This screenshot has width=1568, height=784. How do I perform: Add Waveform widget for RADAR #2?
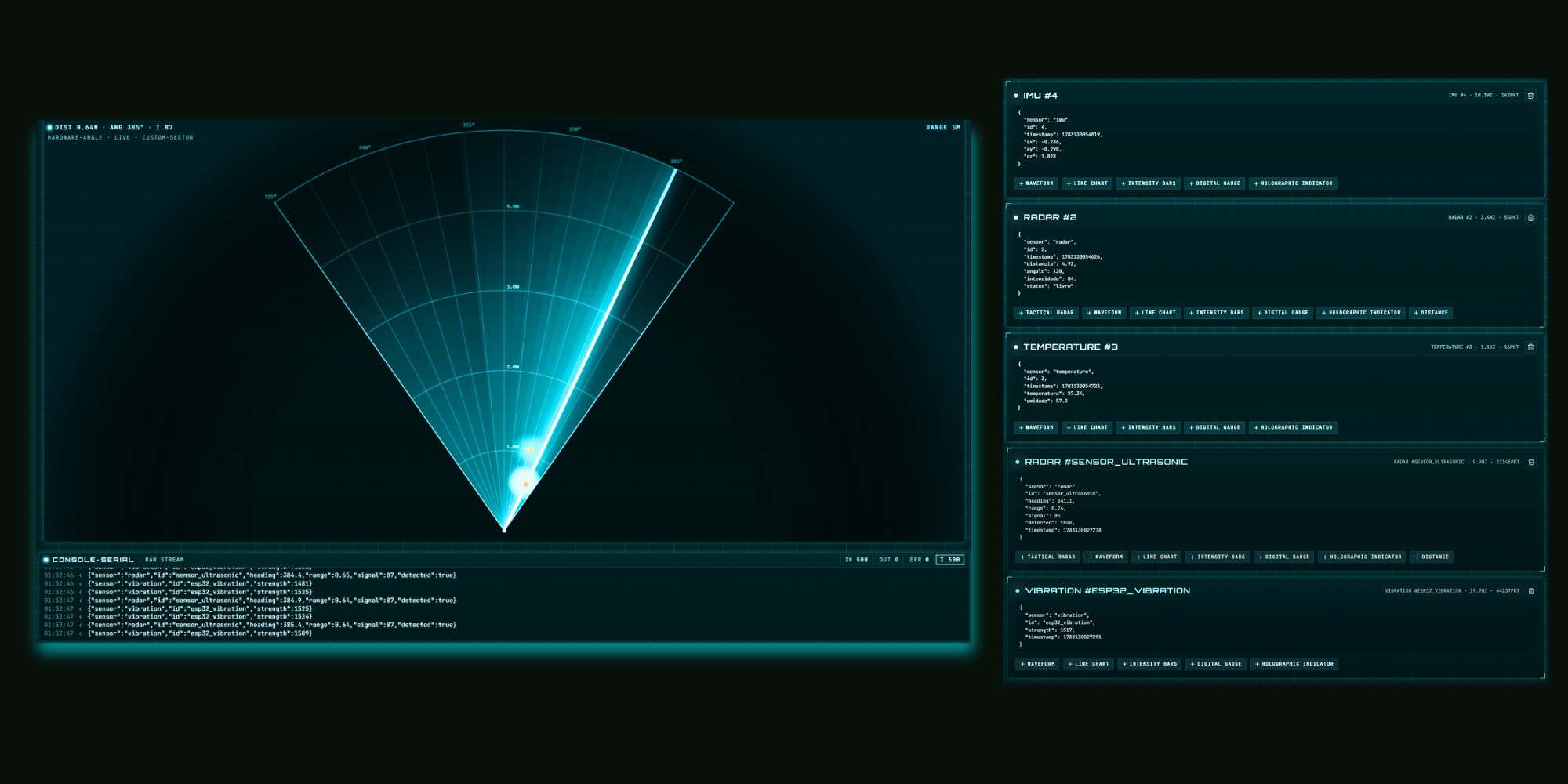(x=1105, y=313)
